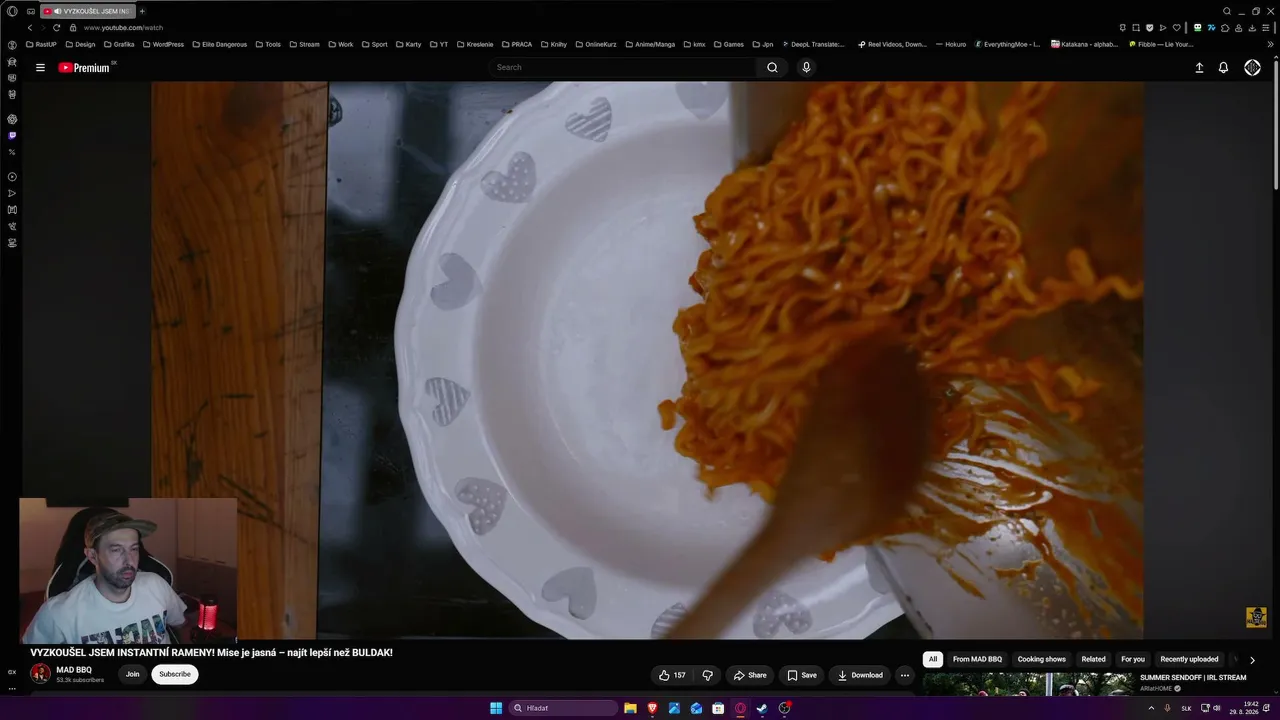Start voice search with the microphone
This screenshot has height=720, width=1280.
click(806, 68)
